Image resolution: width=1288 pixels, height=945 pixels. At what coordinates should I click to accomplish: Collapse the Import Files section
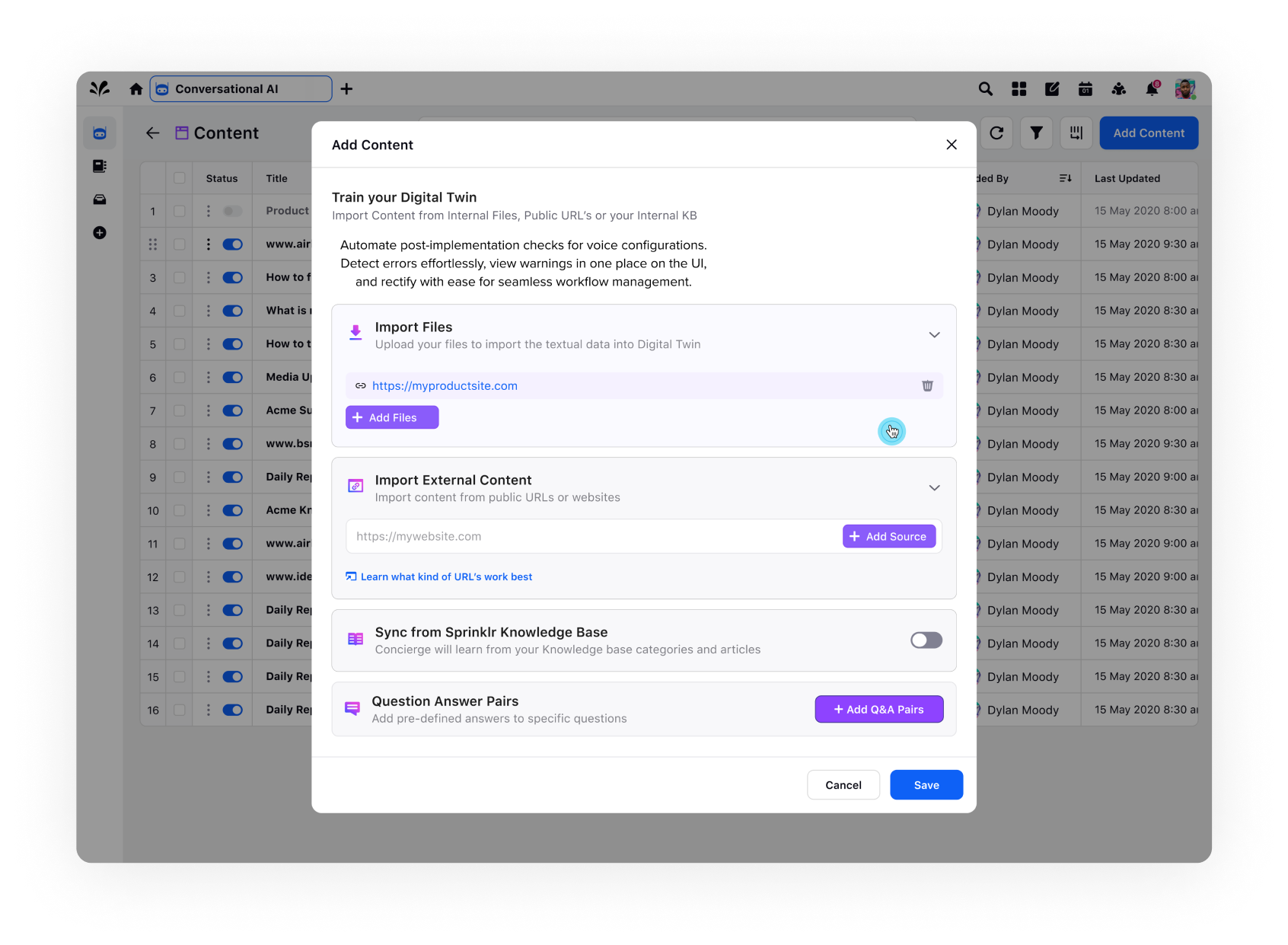point(935,335)
